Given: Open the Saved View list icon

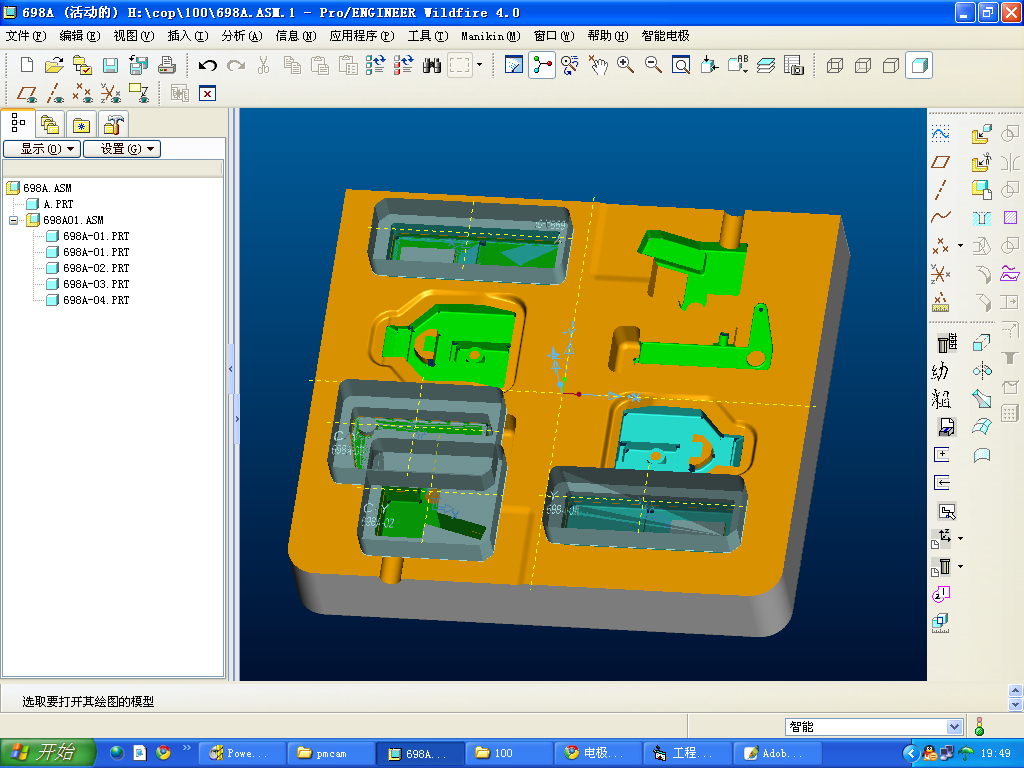Looking at the screenshot, I should 738,65.
